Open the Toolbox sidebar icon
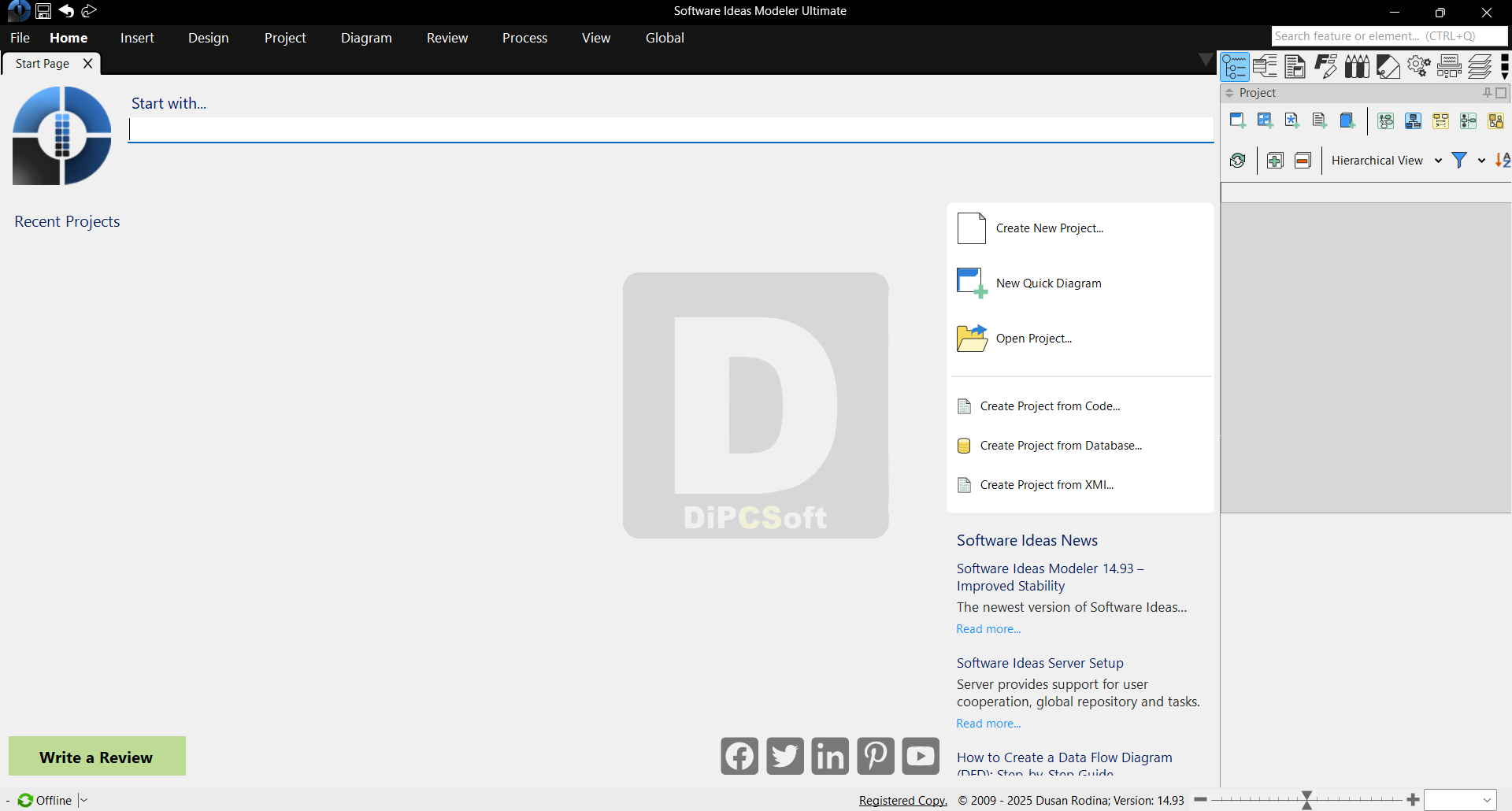 pos(1449,67)
